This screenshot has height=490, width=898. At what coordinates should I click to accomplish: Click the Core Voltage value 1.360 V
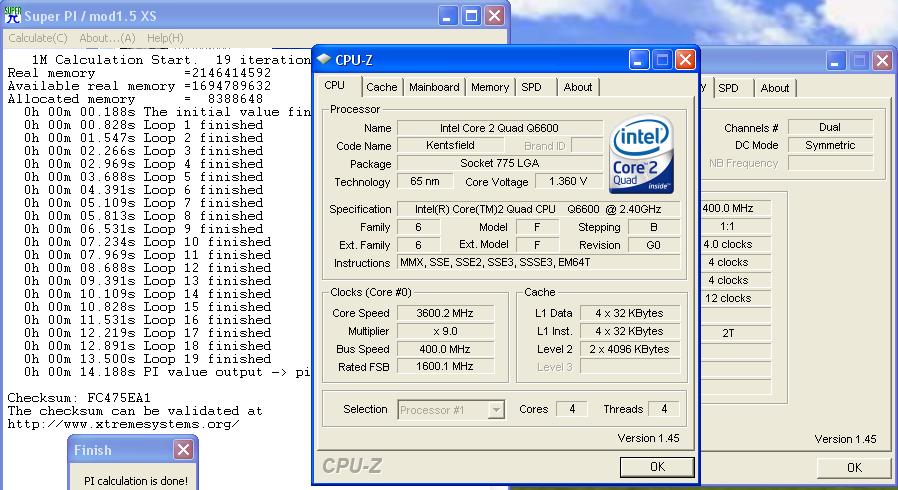568,181
